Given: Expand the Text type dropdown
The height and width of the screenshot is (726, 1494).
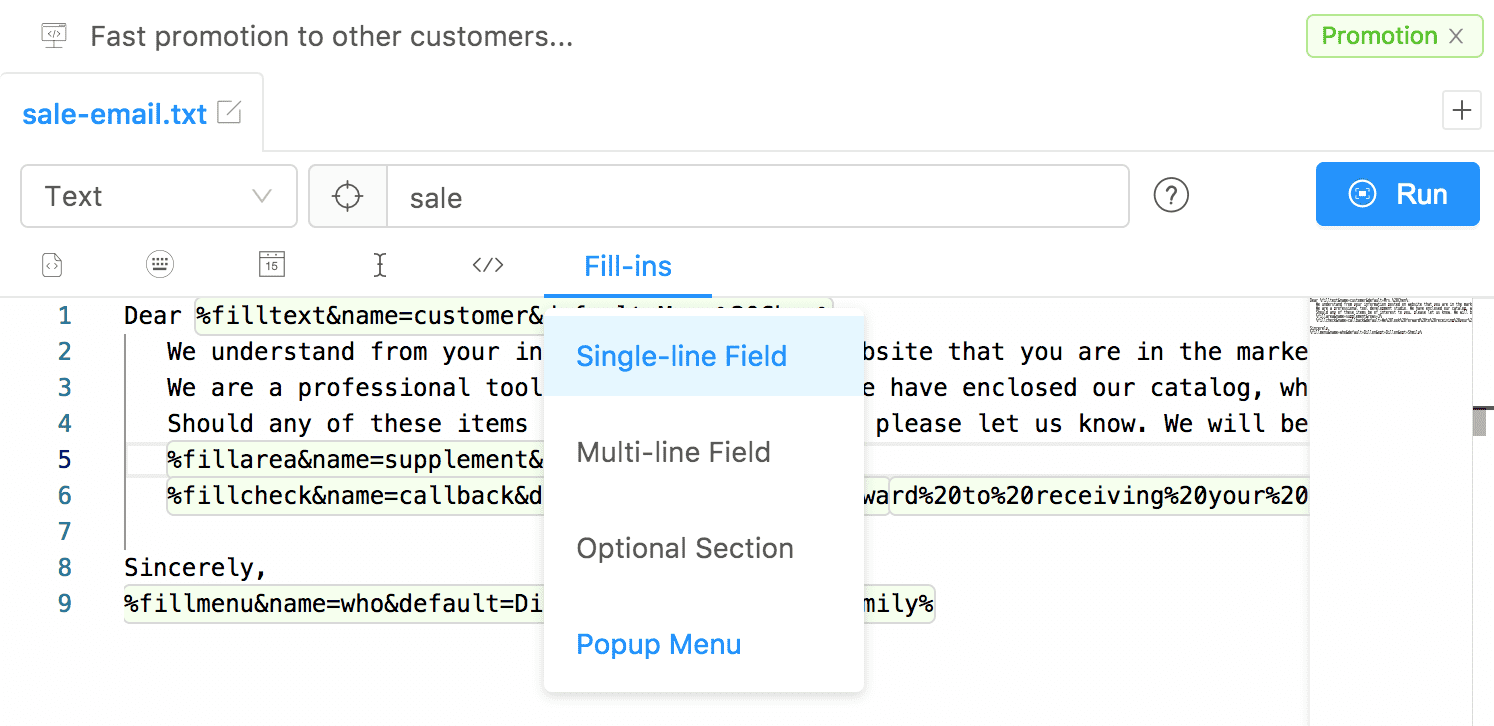Looking at the screenshot, I should pos(159,196).
